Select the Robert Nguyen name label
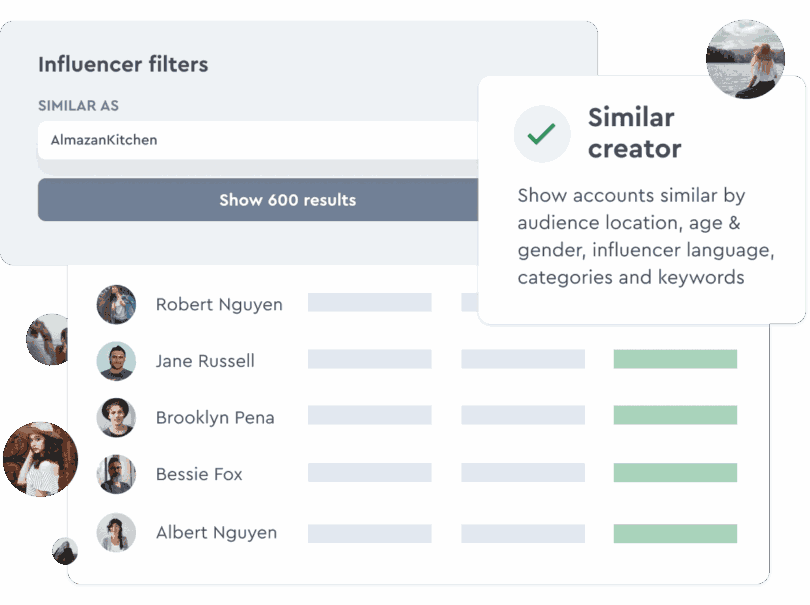The image size is (810, 605). [219, 305]
